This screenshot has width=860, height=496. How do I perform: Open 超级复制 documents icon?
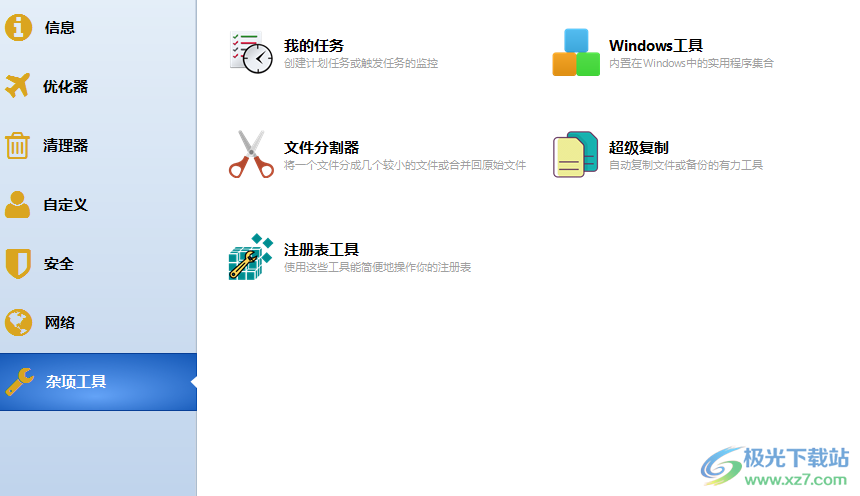(x=575, y=154)
